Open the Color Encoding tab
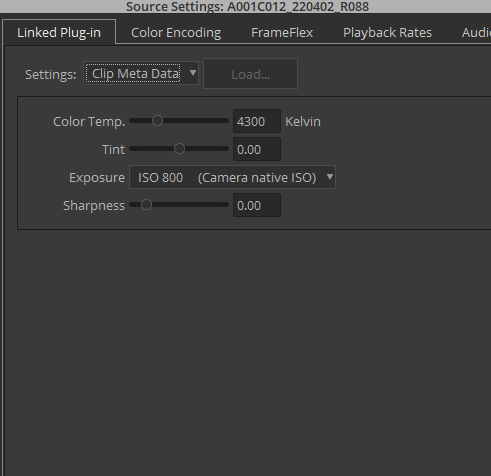Screen dimensions: 491x476 click(x=176, y=33)
